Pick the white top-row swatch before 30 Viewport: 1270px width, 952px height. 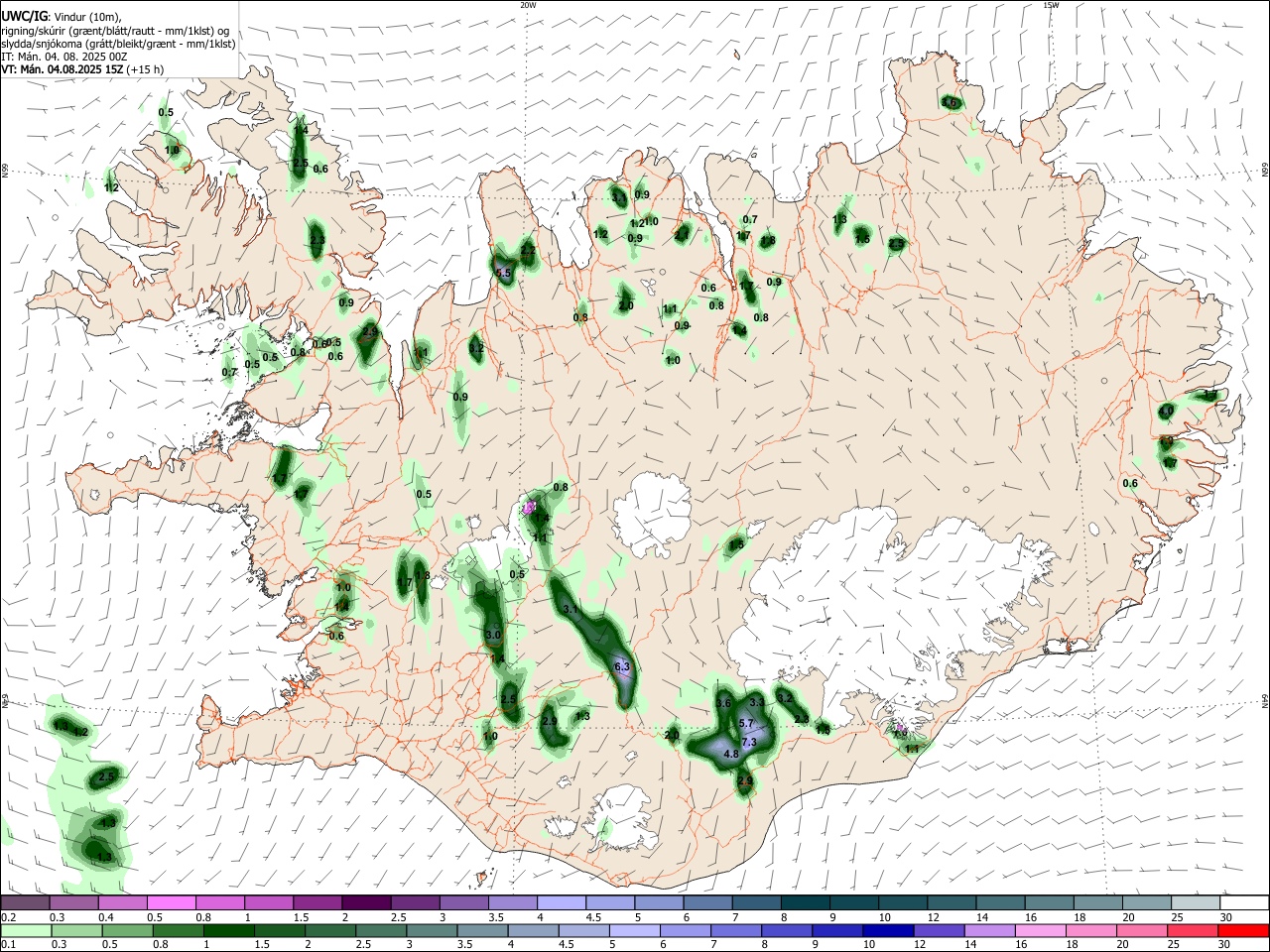point(1244,903)
